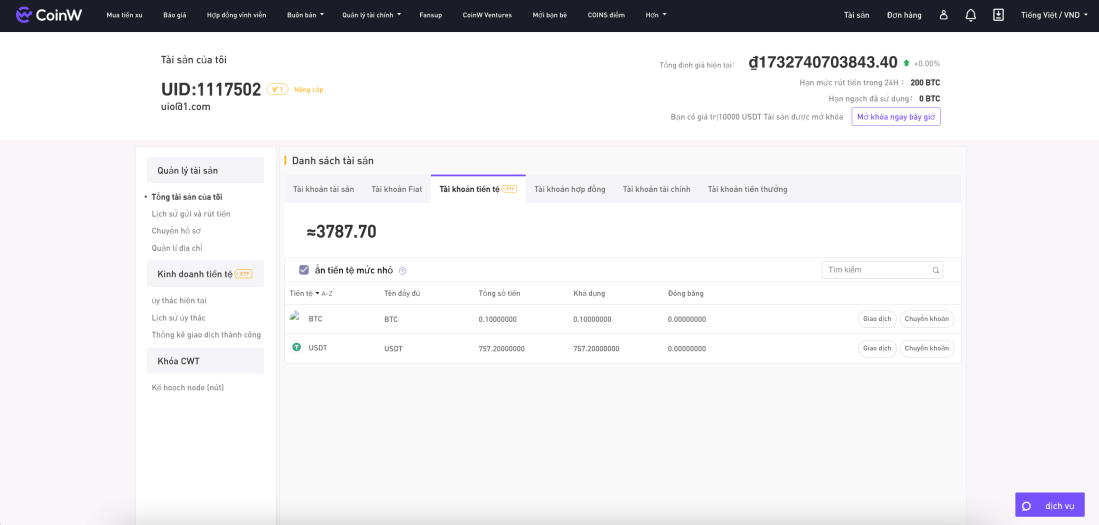
Task: Open Lịch sử gửi và rút tiền
Action: coord(191,214)
